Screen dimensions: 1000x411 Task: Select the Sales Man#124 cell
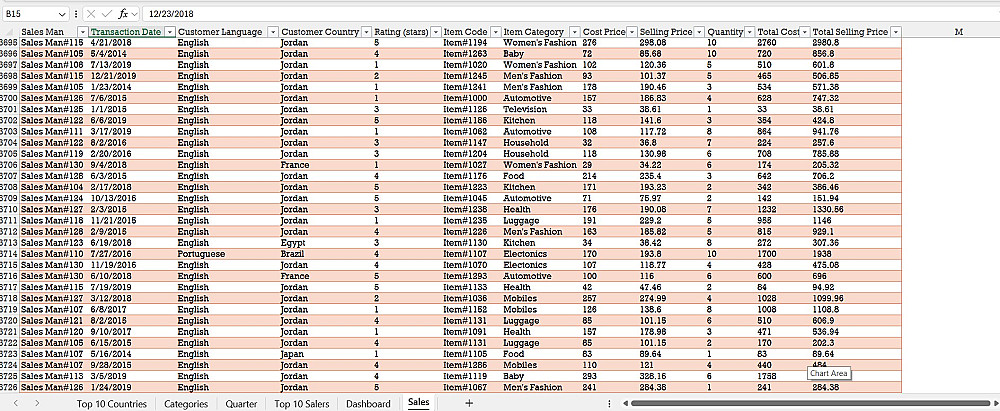(54, 198)
